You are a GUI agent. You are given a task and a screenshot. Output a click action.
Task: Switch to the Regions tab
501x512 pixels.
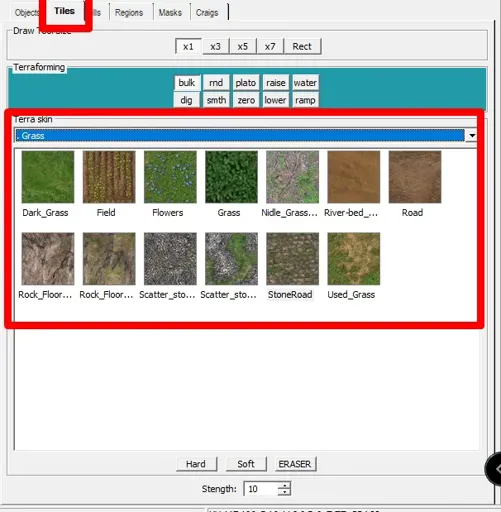point(129,13)
